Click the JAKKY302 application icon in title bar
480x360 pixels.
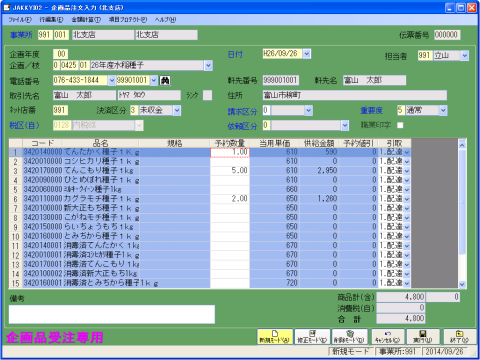coord(7,7)
